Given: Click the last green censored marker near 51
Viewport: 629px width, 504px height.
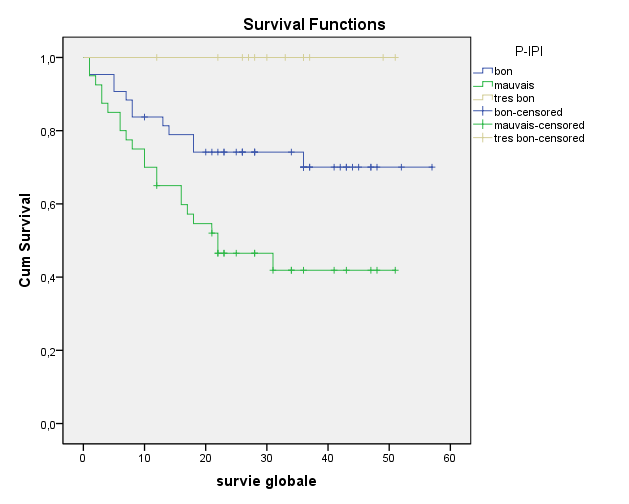Looking at the screenshot, I should click(395, 270).
